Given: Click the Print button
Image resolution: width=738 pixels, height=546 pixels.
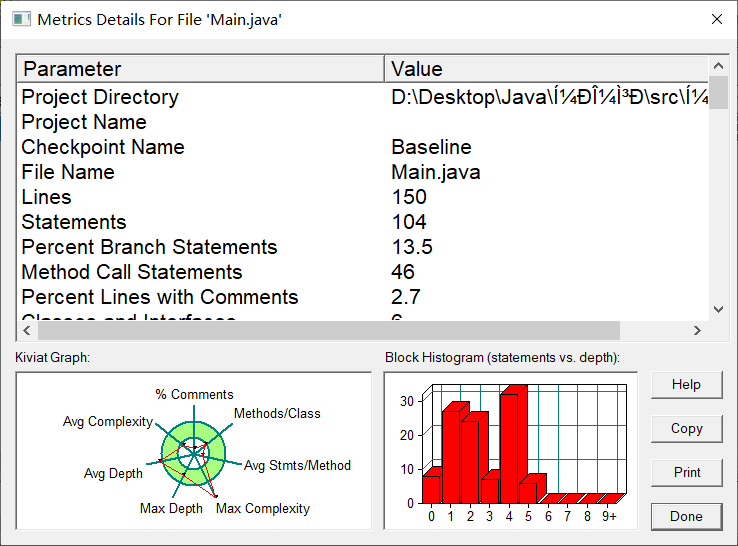Looking at the screenshot, I should coord(686,472).
